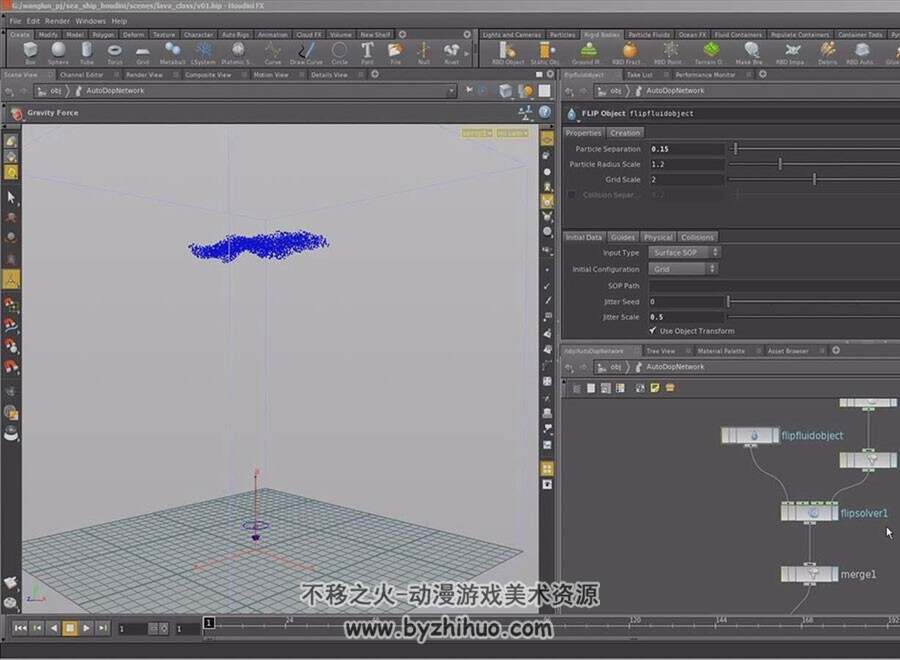Open the Windows menu
The image size is (900, 660).
point(91,21)
